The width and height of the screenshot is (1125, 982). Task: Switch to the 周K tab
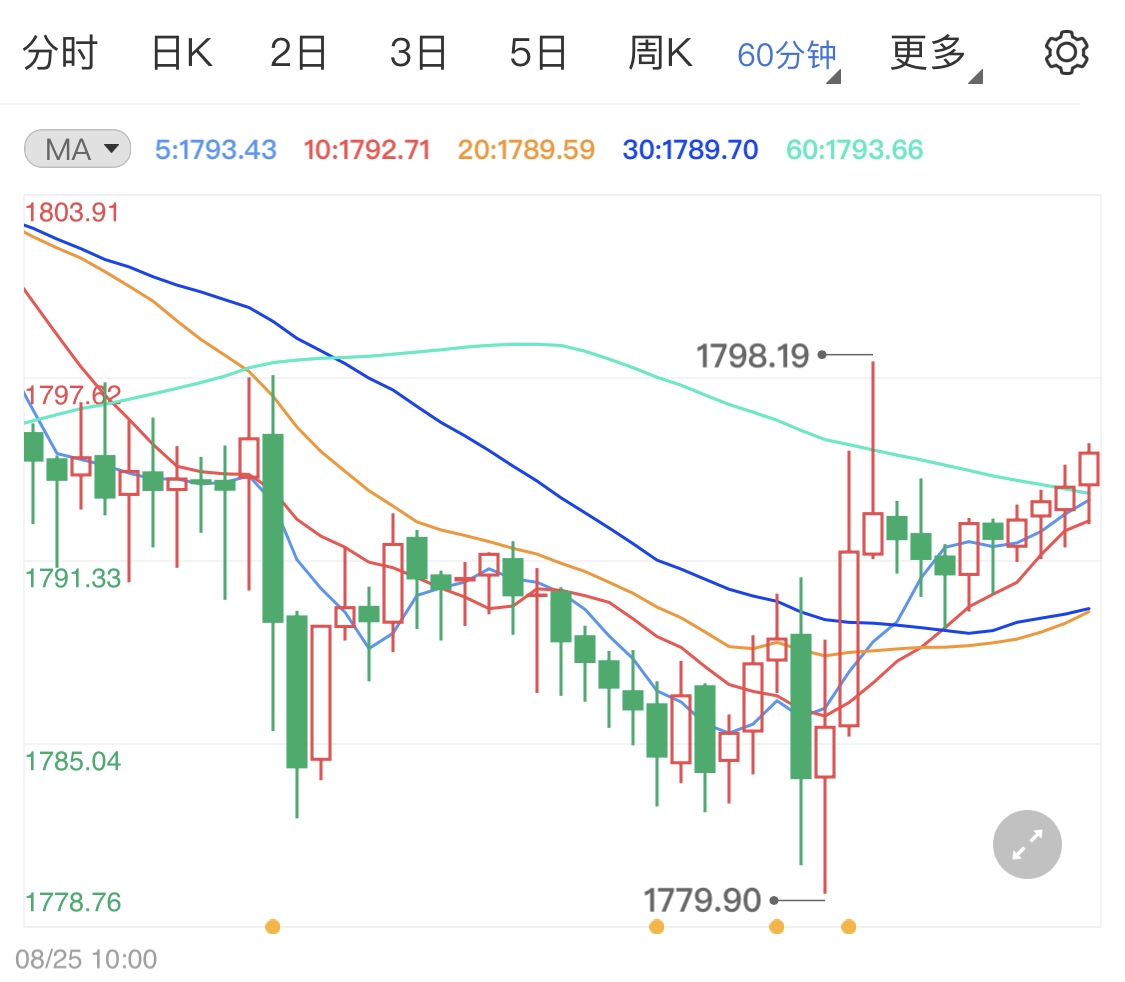[660, 53]
